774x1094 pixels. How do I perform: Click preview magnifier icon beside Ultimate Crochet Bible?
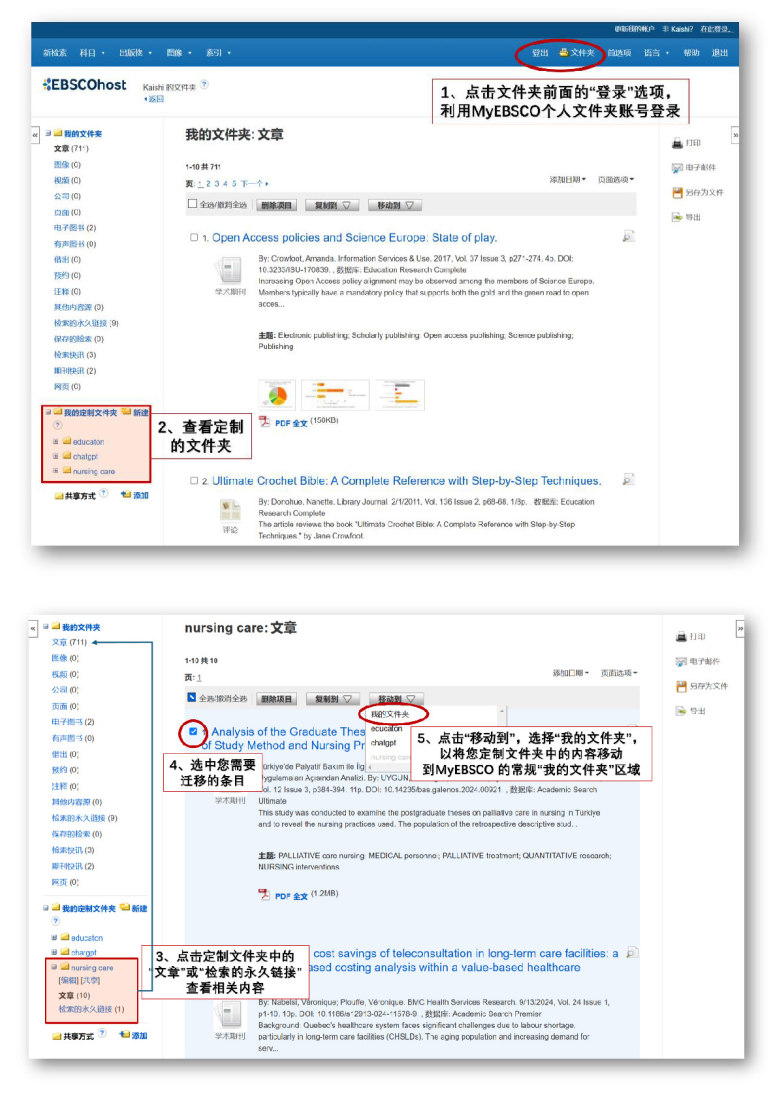[628, 480]
